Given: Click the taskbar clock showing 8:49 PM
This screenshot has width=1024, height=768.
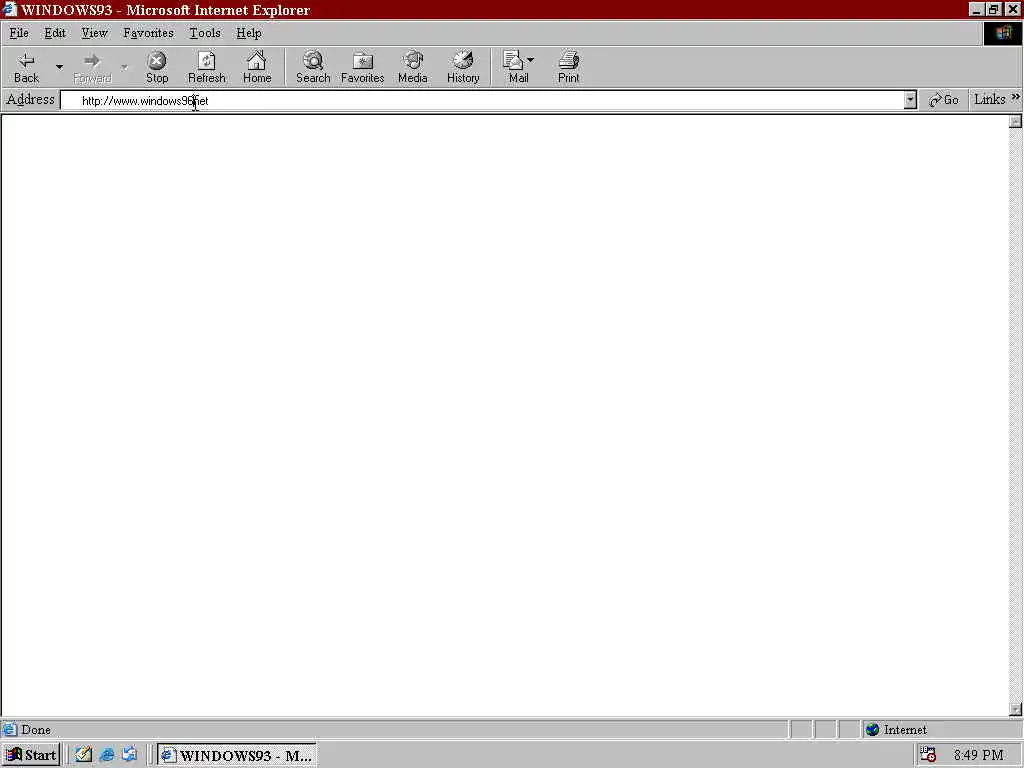Looking at the screenshot, I should 978,755.
